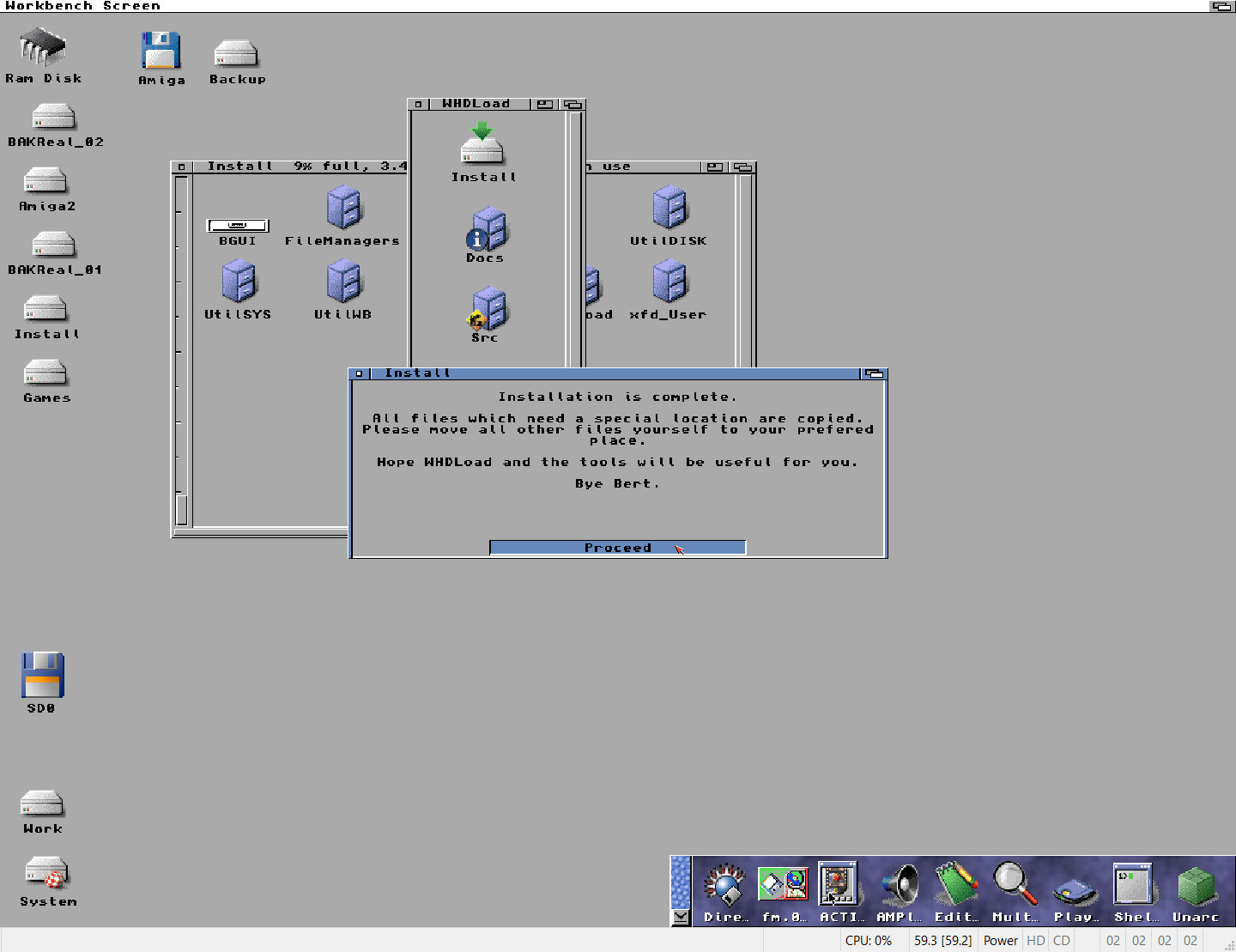This screenshot has height=952, width=1236.
Task: Click the 59.3 [59.2] FPS status entry
Action: (x=942, y=940)
